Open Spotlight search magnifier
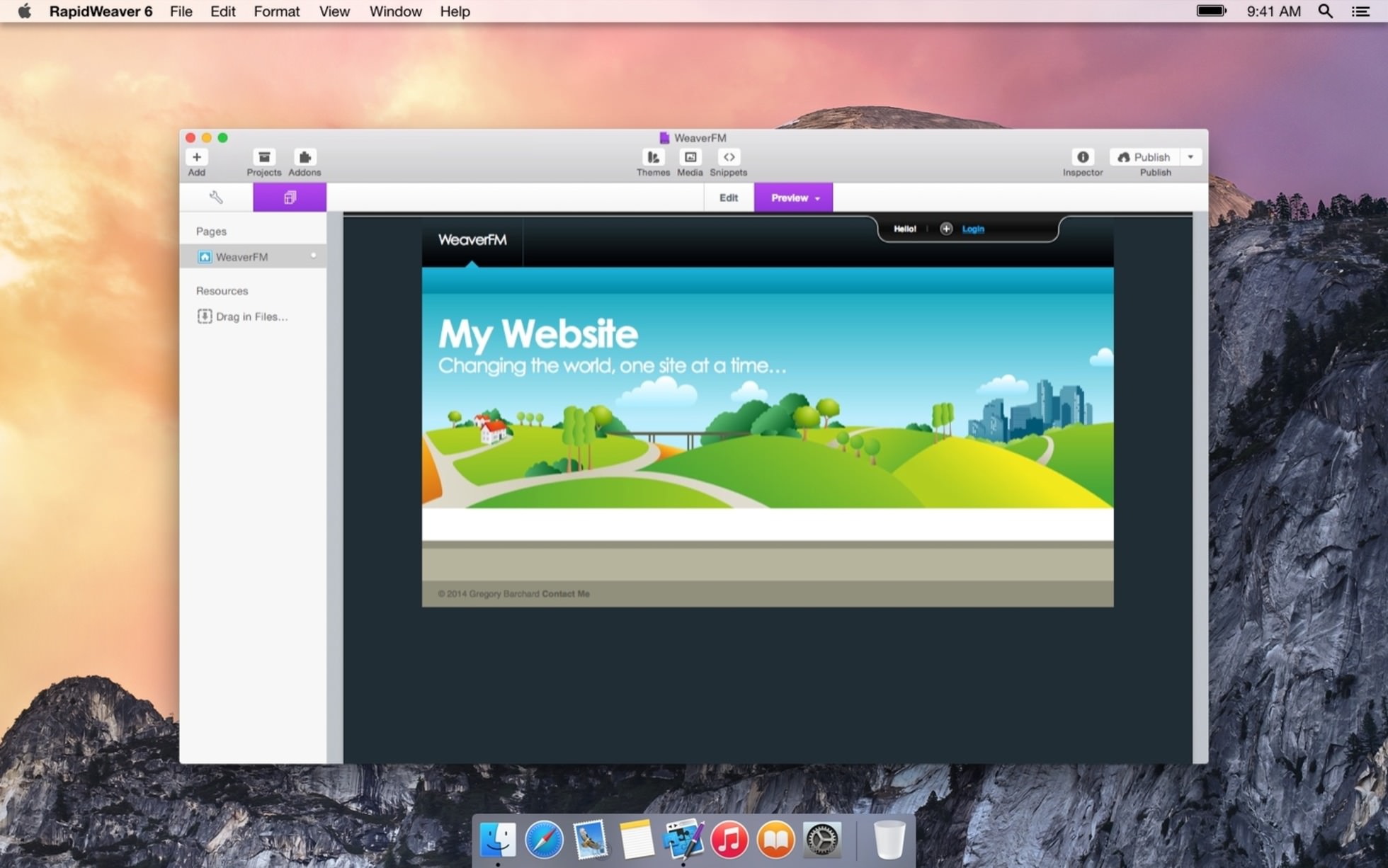 point(1325,11)
